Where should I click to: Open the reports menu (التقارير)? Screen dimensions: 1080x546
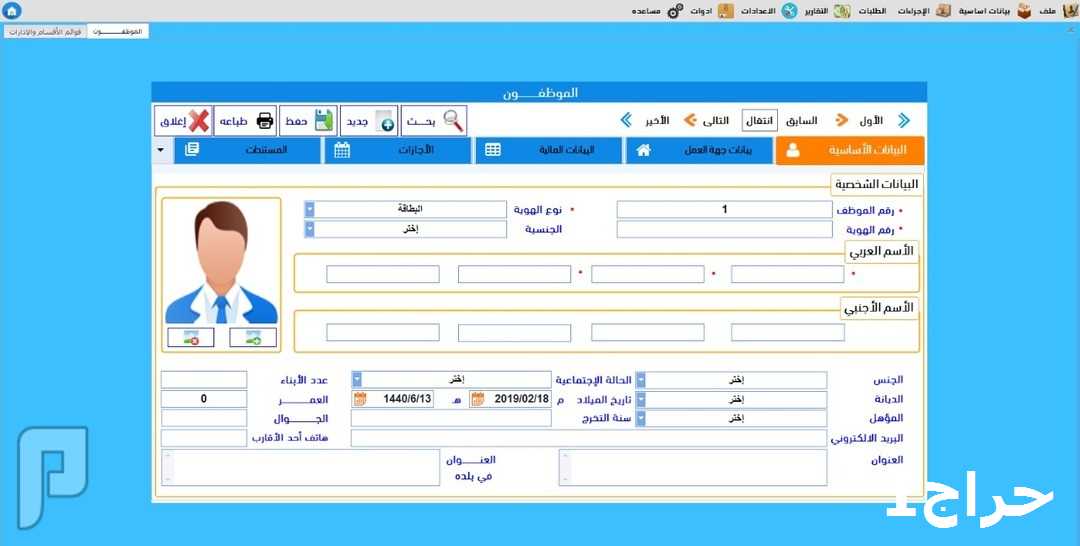point(806,11)
